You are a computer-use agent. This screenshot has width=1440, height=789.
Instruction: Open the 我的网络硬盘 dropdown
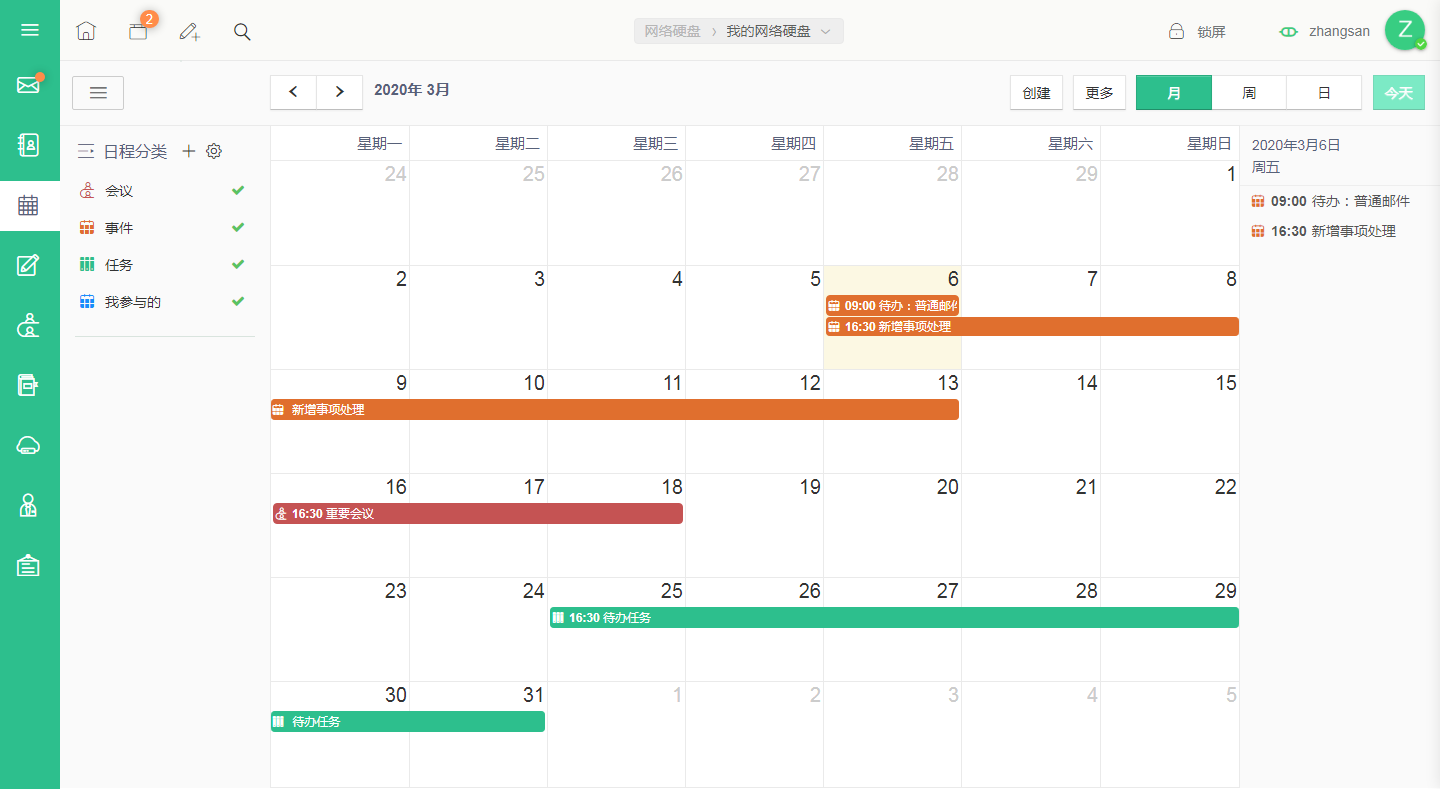[779, 31]
